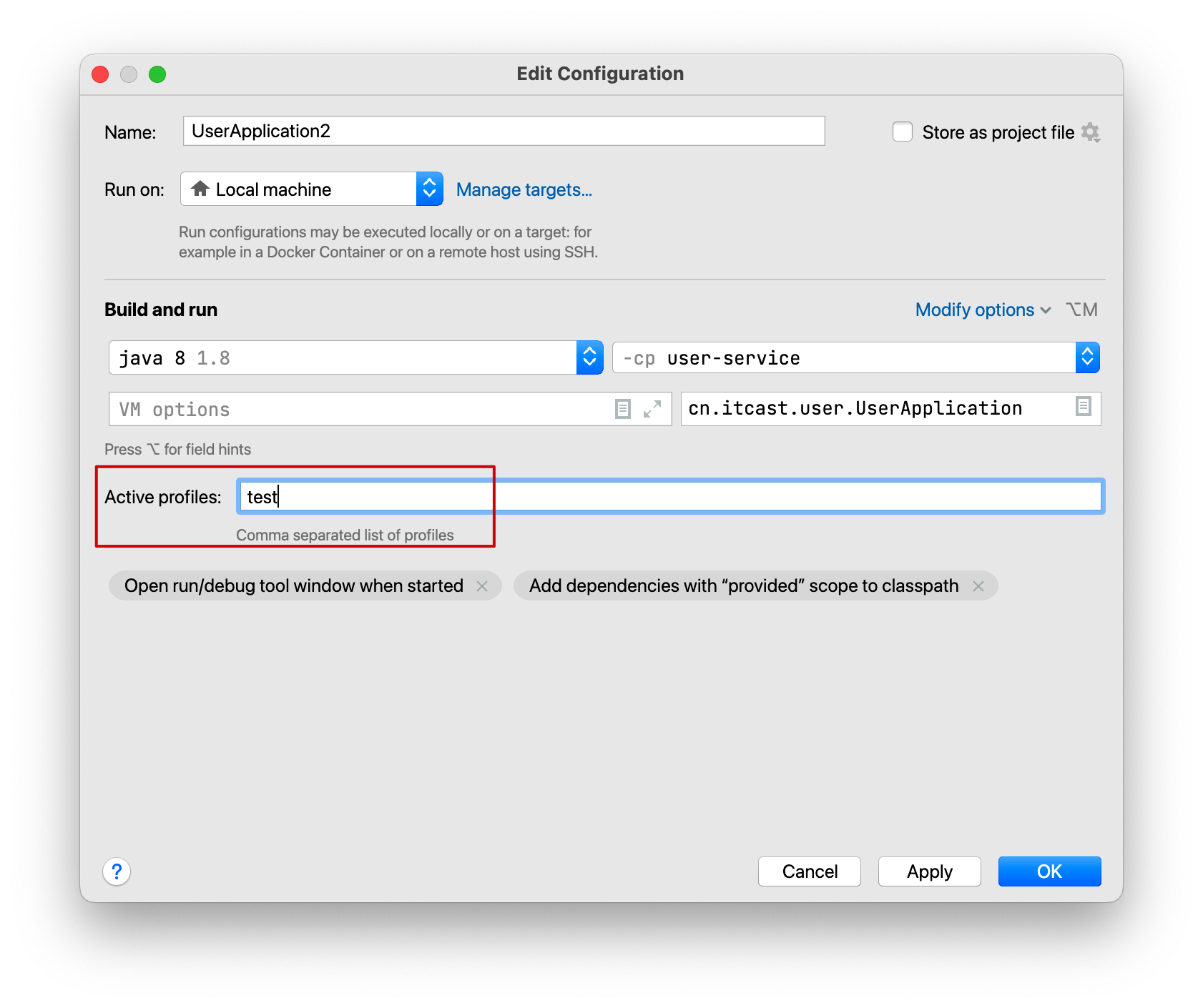Click the 'Build and run' section heading

tap(161, 310)
